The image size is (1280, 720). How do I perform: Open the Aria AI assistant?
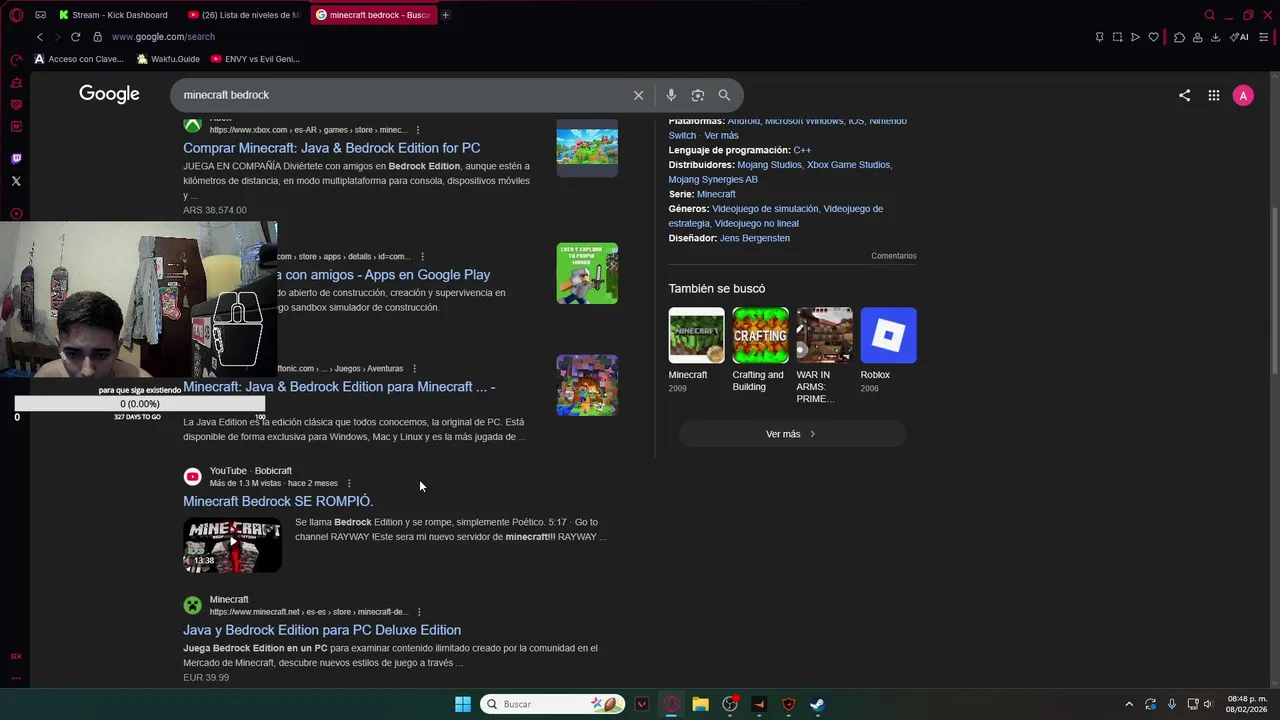[x=1239, y=37]
